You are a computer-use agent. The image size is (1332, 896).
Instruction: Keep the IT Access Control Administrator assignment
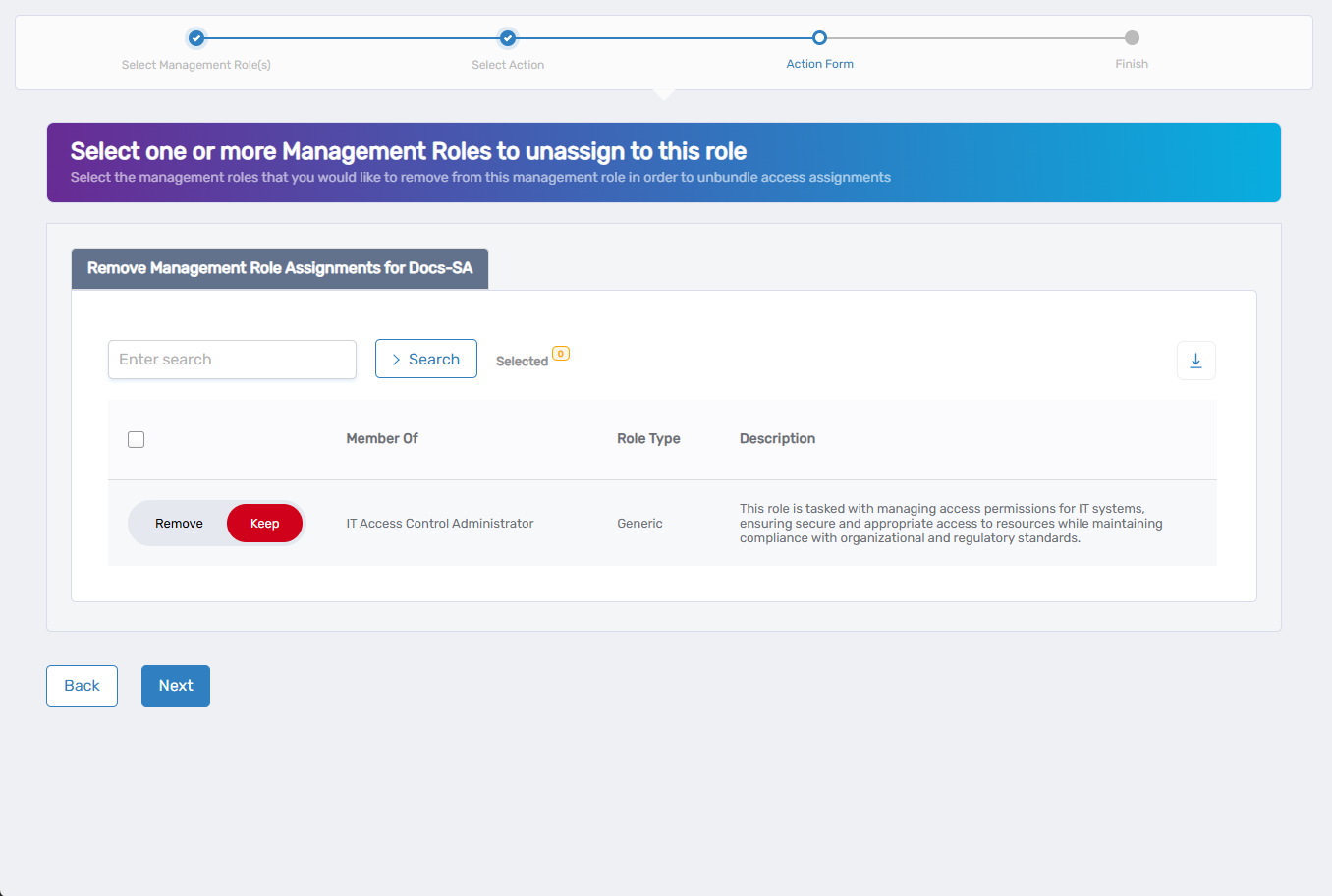click(x=264, y=523)
